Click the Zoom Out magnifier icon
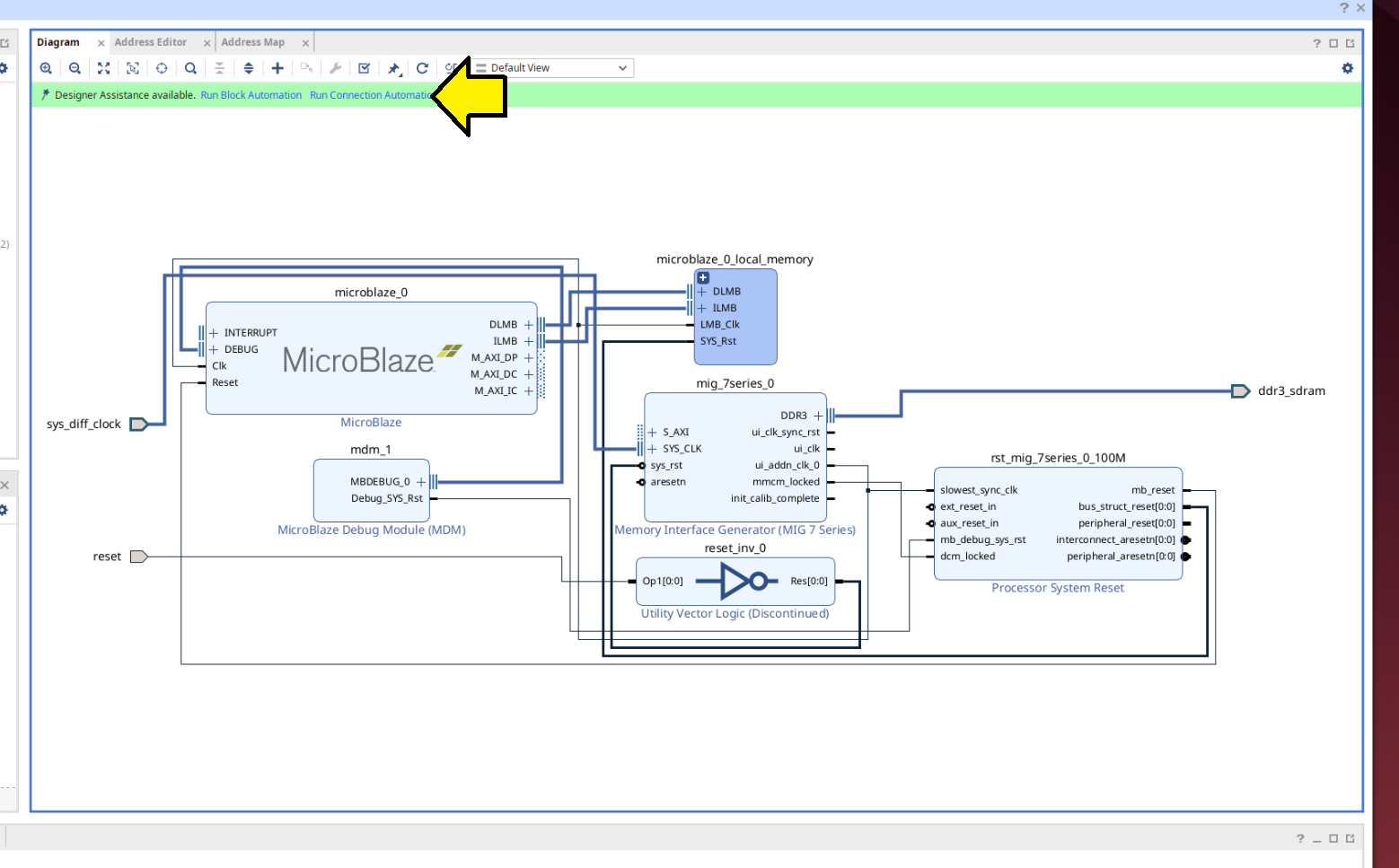 (75, 68)
